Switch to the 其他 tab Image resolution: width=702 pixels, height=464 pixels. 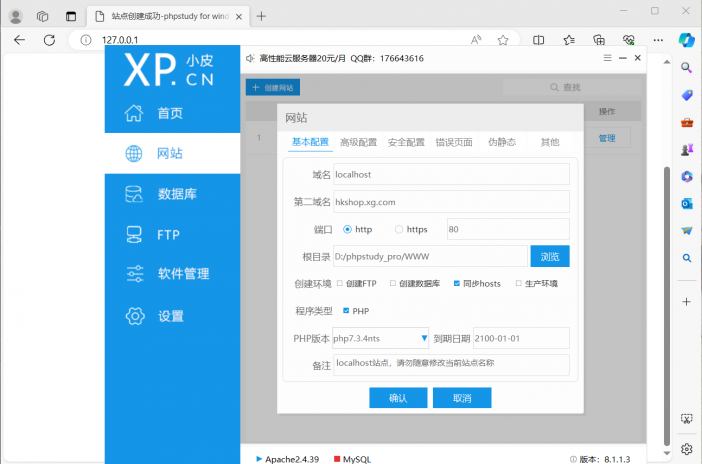pyautogui.click(x=550, y=142)
